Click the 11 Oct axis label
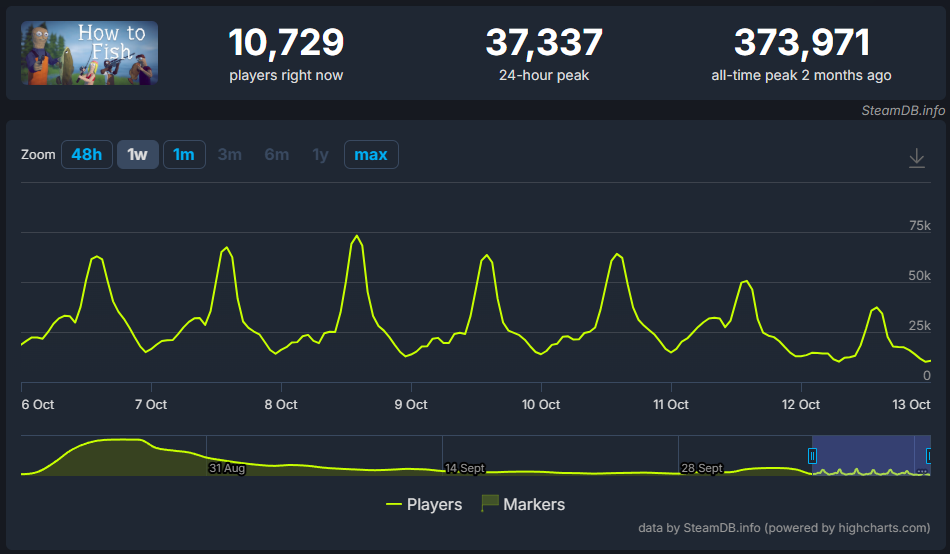The width and height of the screenshot is (950, 554). point(671,404)
